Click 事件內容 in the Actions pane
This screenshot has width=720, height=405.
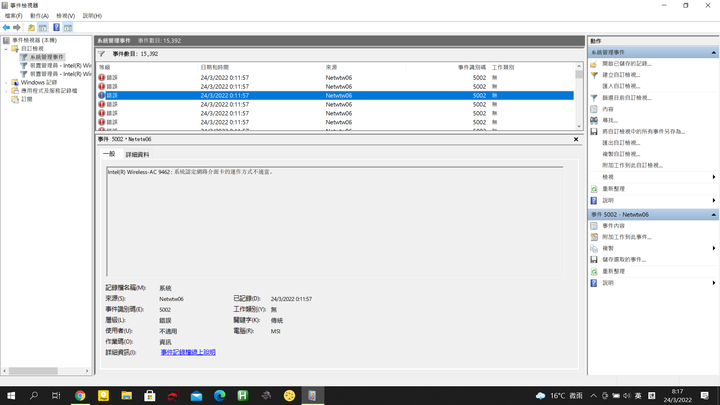[613, 226]
